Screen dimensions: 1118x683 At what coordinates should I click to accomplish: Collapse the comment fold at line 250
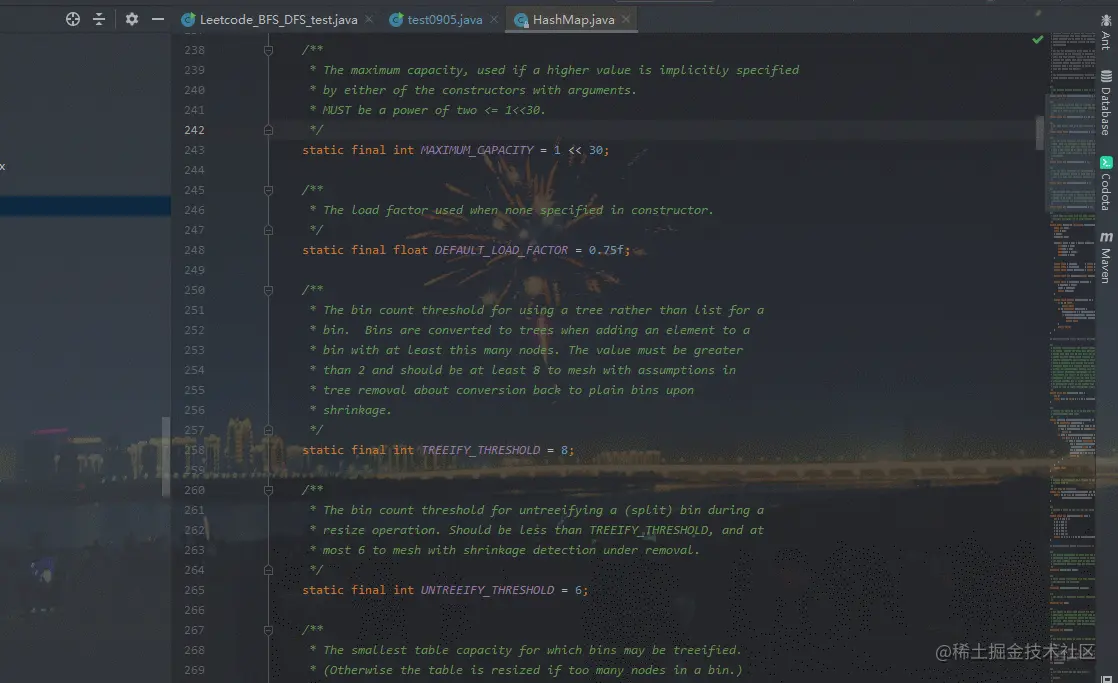[268, 290]
